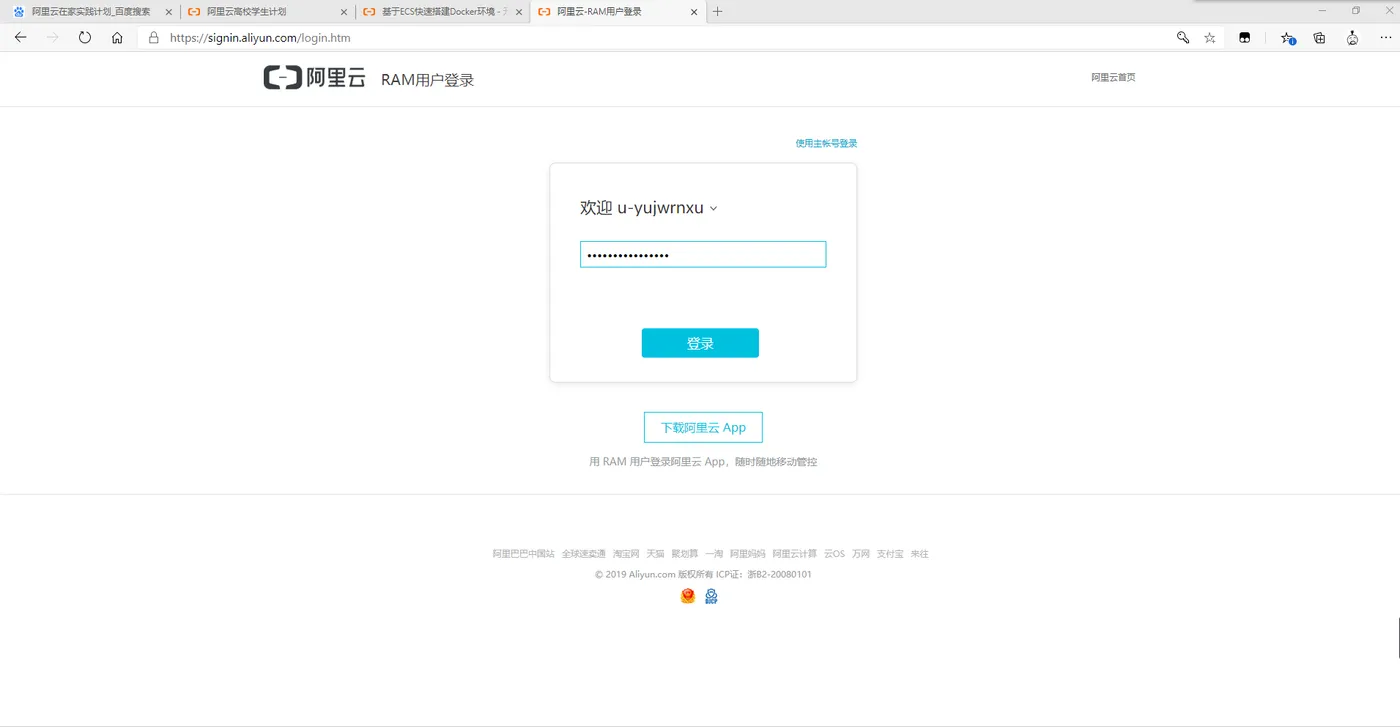The image size is (1400, 727).
Task: Go to 阿里云首页 link
Action: [x=1113, y=77]
